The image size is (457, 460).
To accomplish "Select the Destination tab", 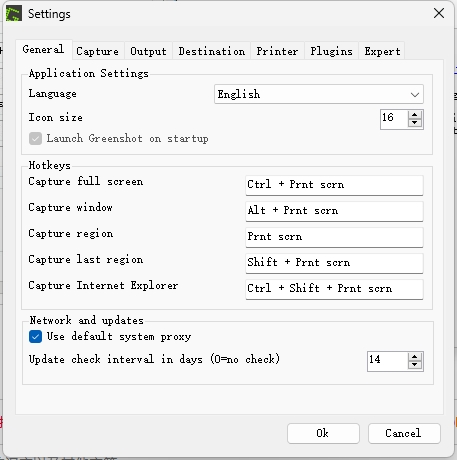I will pyautogui.click(x=212, y=51).
